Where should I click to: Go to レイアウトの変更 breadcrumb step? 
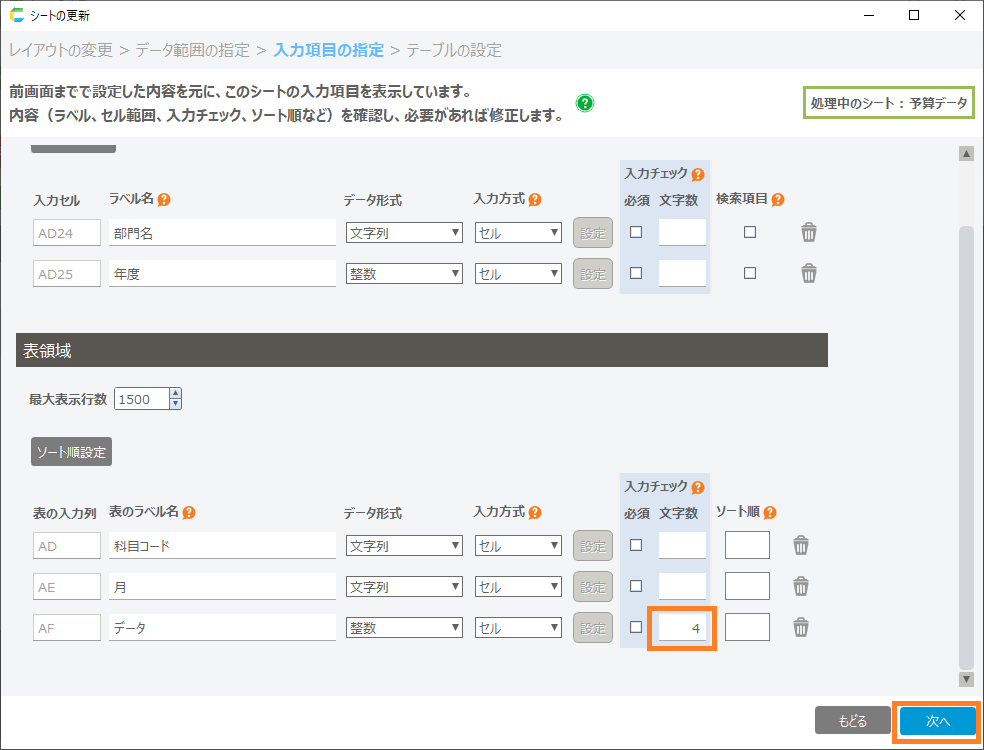point(60,50)
